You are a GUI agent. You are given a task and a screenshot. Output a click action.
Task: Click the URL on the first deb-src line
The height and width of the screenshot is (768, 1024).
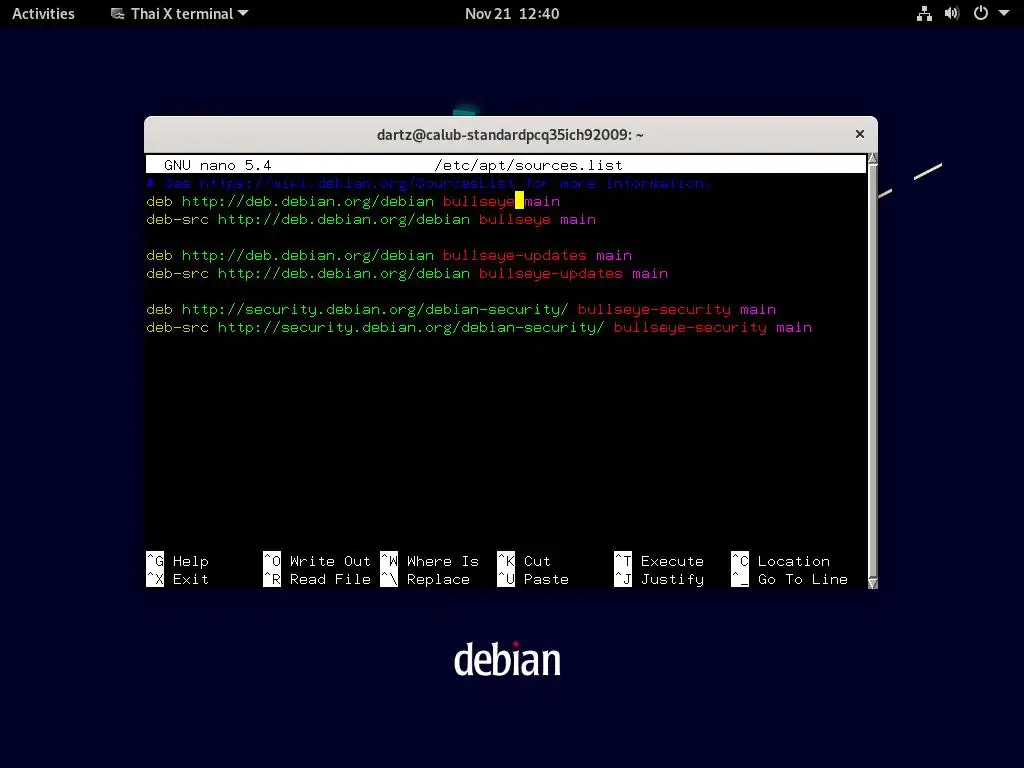(344, 219)
